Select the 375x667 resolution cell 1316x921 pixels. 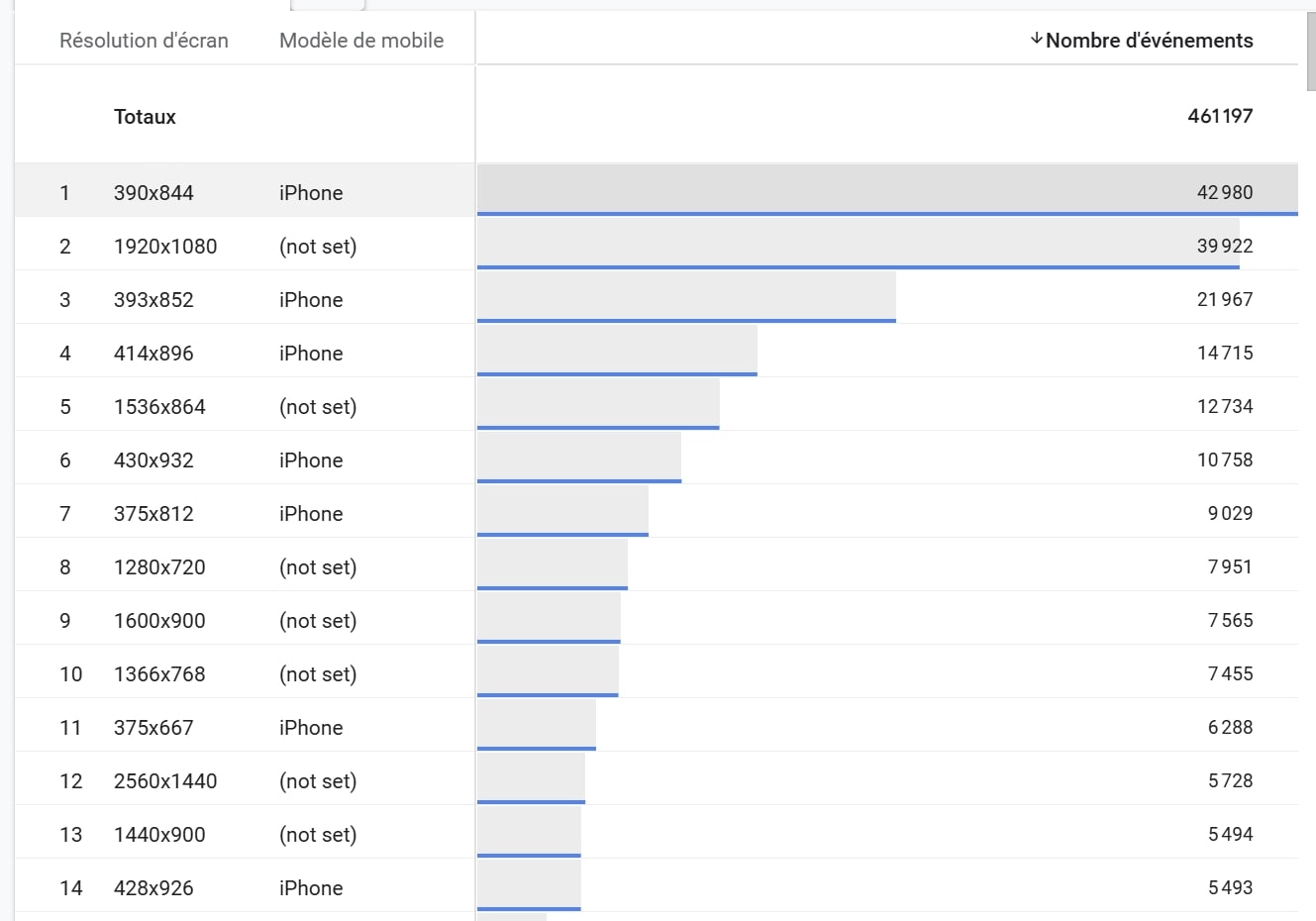pos(153,728)
